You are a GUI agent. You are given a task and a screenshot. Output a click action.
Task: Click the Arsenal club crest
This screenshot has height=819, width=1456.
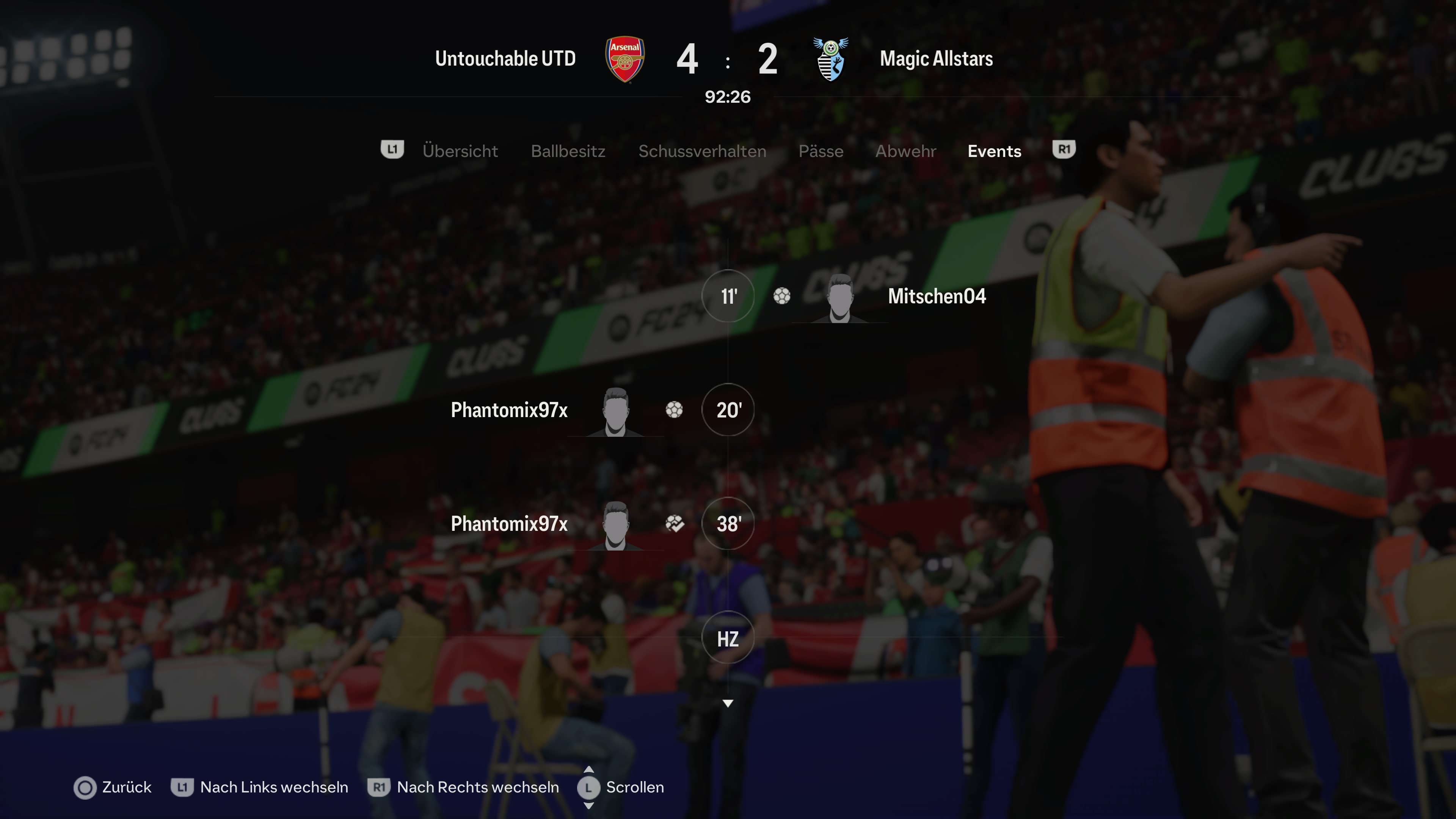(624, 60)
